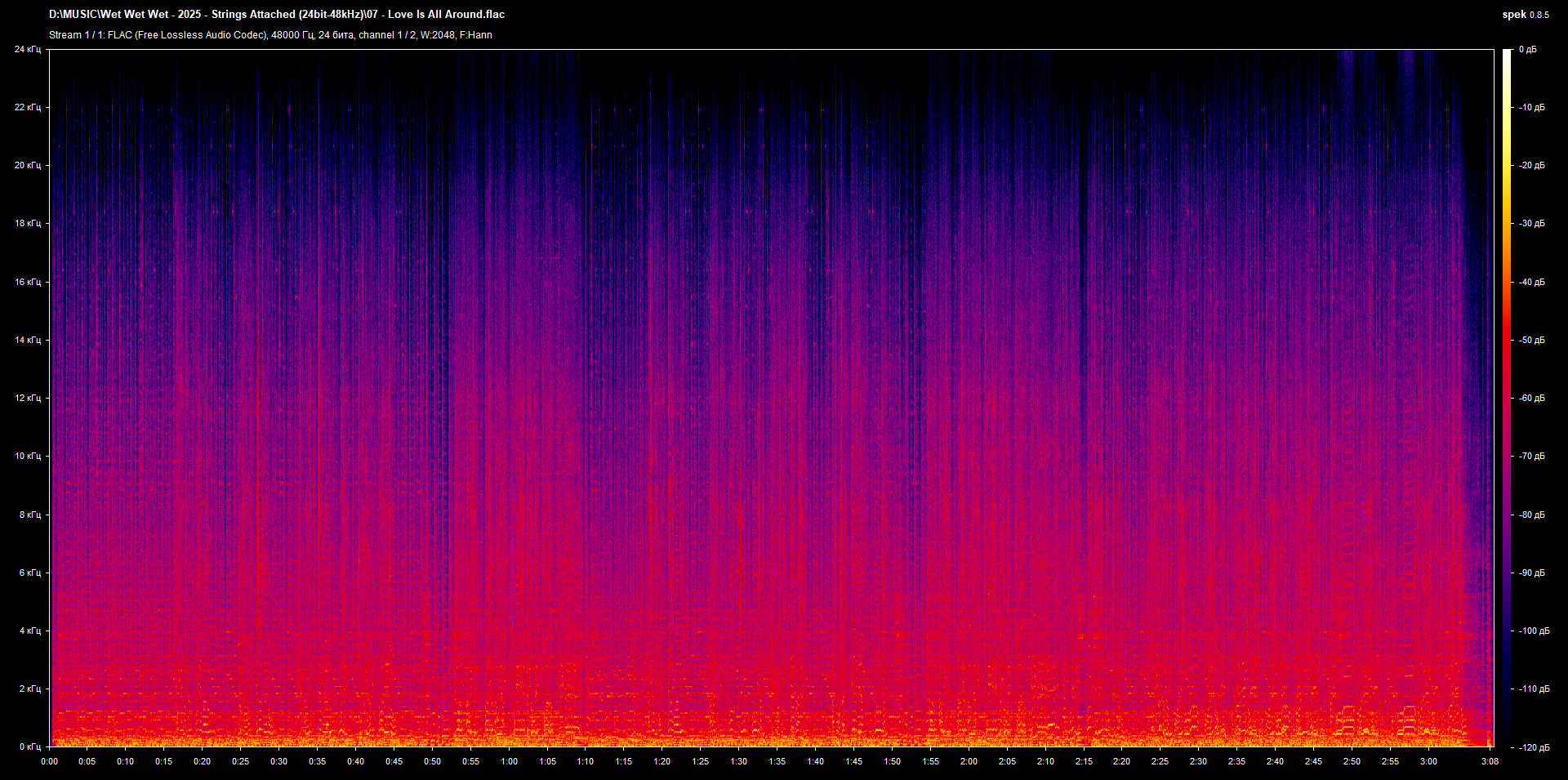The height and width of the screenshot is (780, 1568).
Task: Click the 1:35 time axis label
Action: tap(777, 762)
